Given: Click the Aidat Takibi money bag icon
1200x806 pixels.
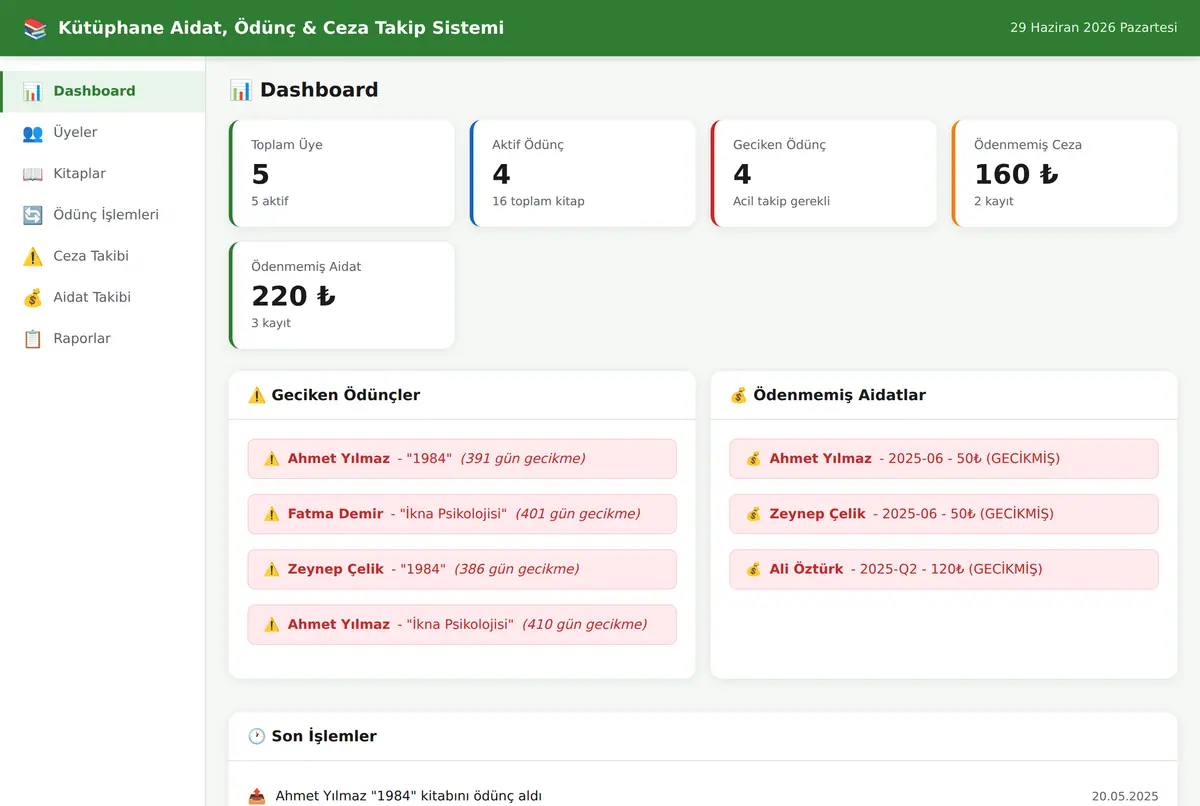Looking at the screenshot, I should point(33,297).
